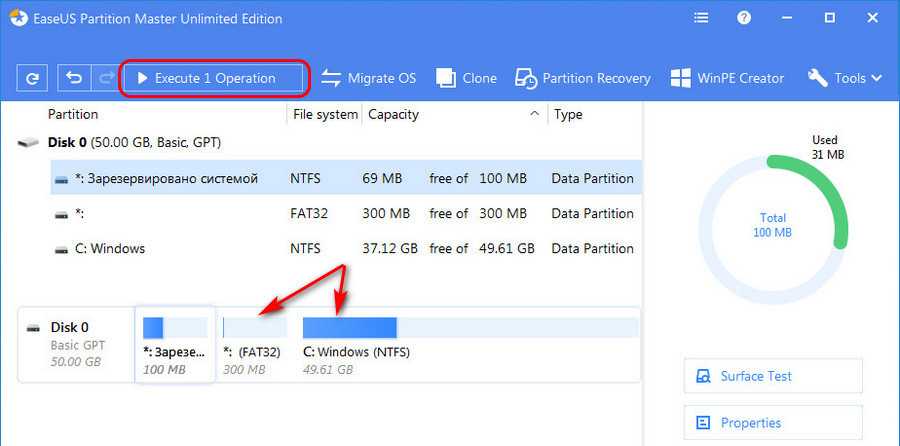Screen dimensions: 900x446
Task: Undo the last pending operation
Action: coord(74,78)
